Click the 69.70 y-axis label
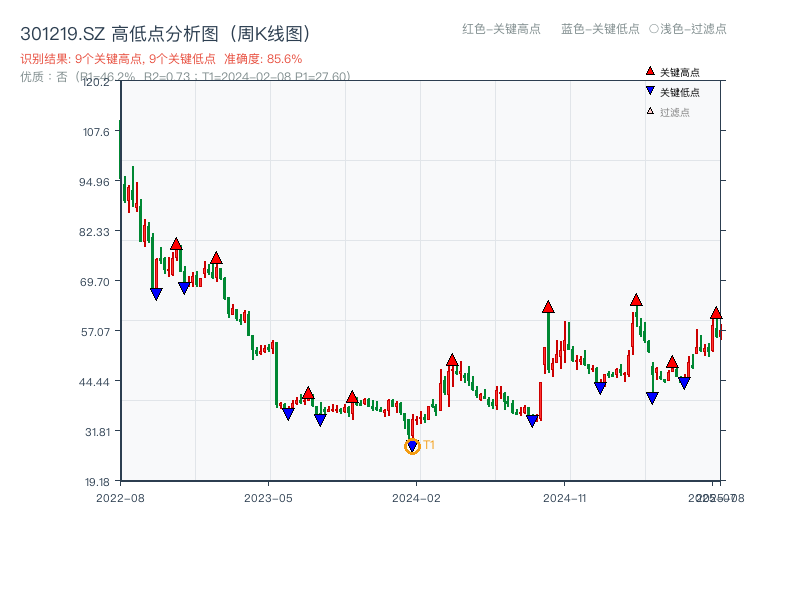This screenshot has width=800, height=600. (94, 282)
